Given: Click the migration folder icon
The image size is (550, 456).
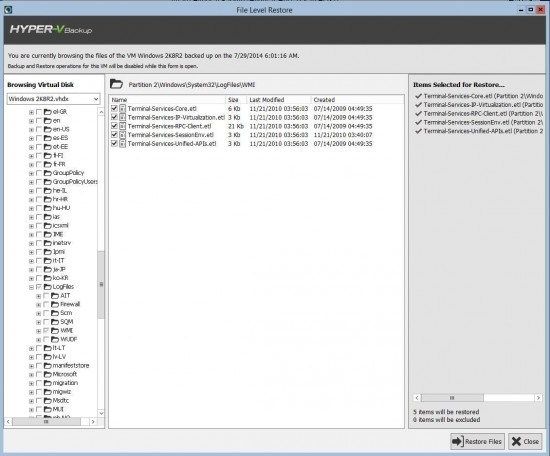Looking at the screenshot, I should click(x=48, y=383).
